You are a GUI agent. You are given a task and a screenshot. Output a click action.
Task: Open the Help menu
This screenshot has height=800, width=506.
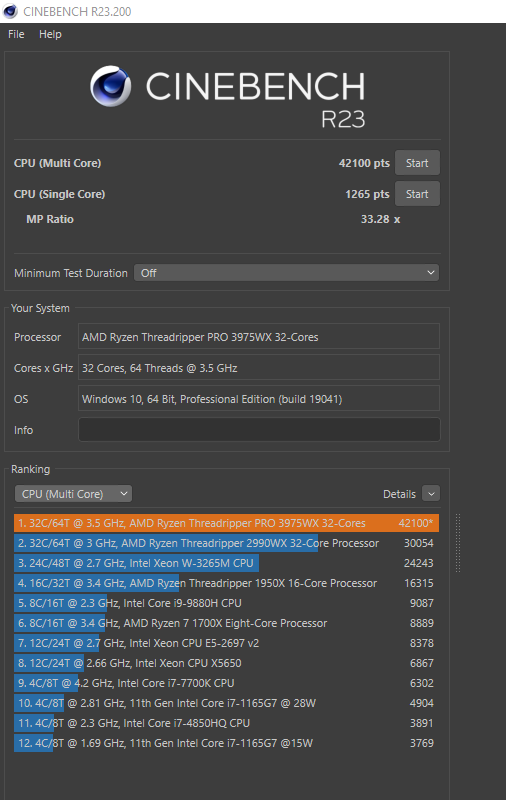(50, 34)
